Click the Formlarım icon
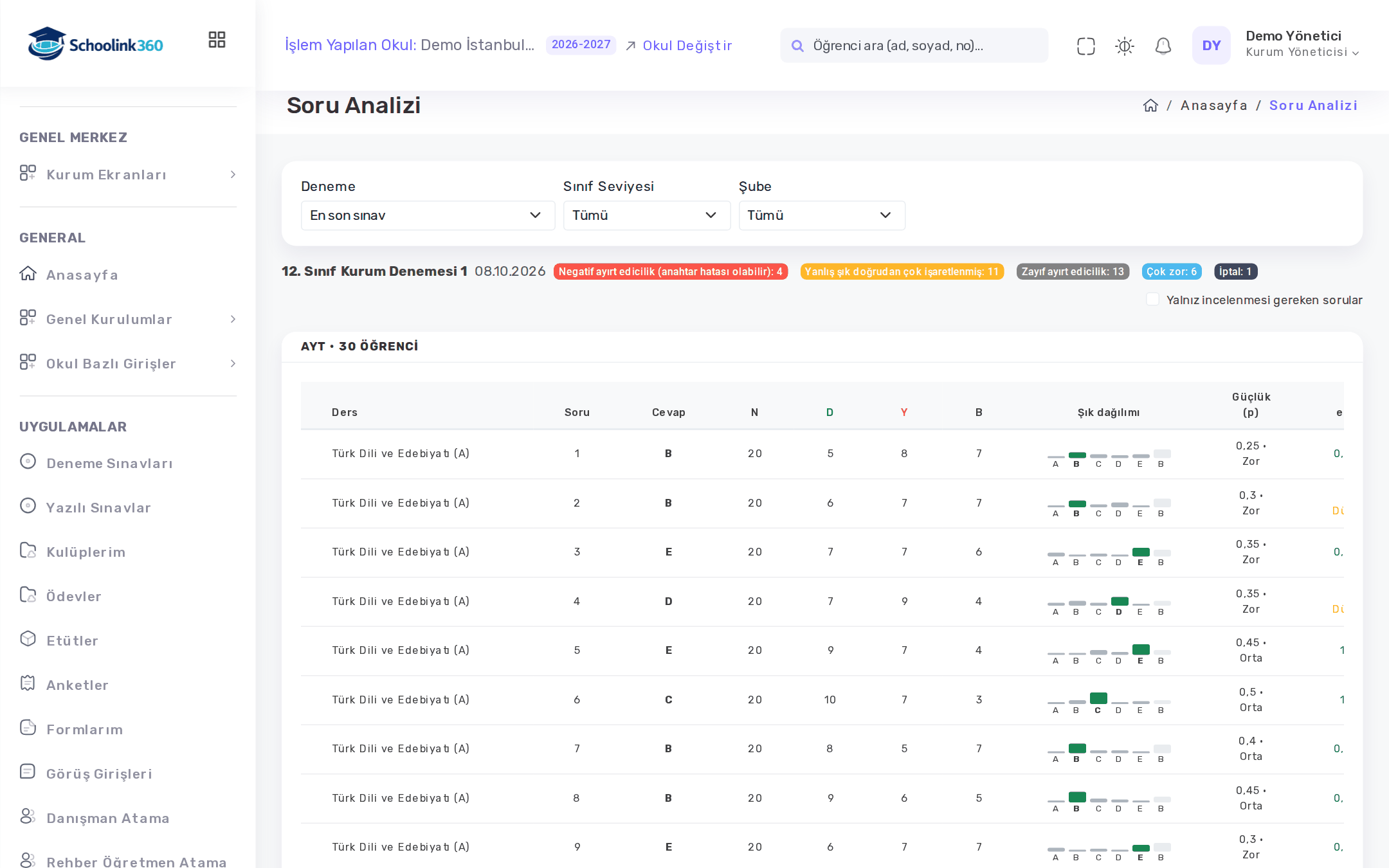Image resolution: width=1389 pixels, height=868 pixels. [x=28, y=727]
